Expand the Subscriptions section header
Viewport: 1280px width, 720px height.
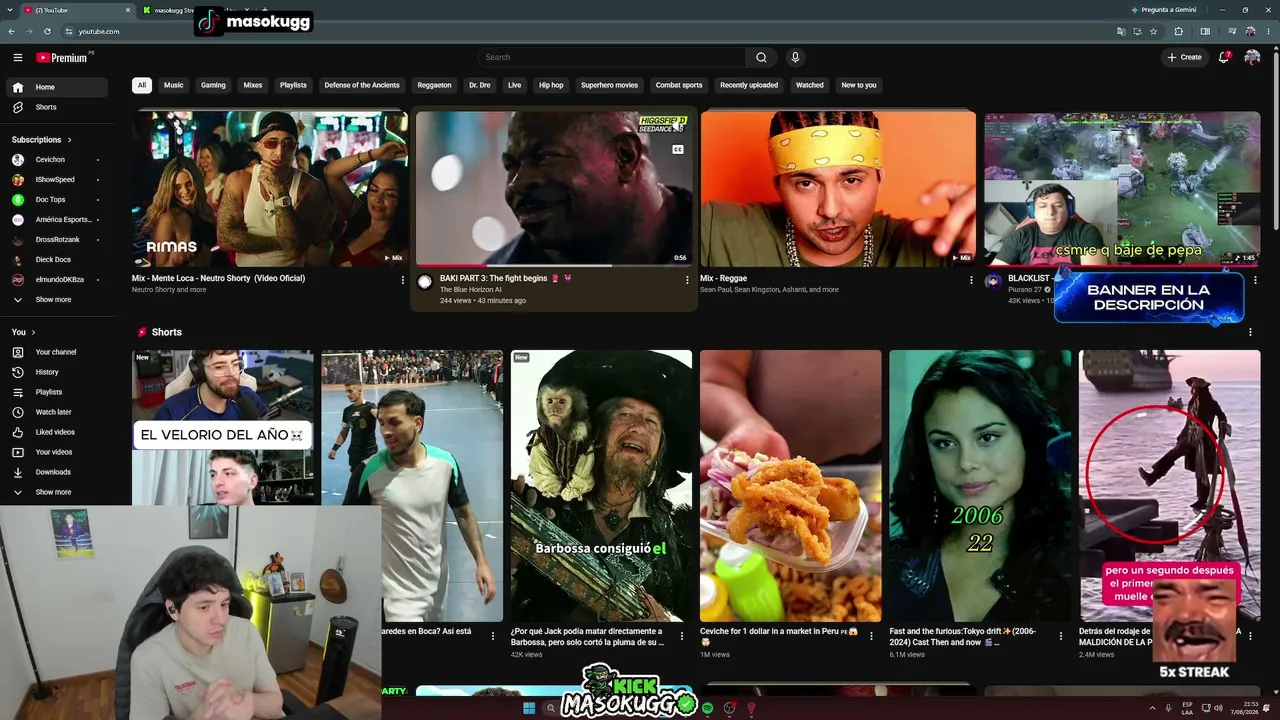[x=42, y=140]
